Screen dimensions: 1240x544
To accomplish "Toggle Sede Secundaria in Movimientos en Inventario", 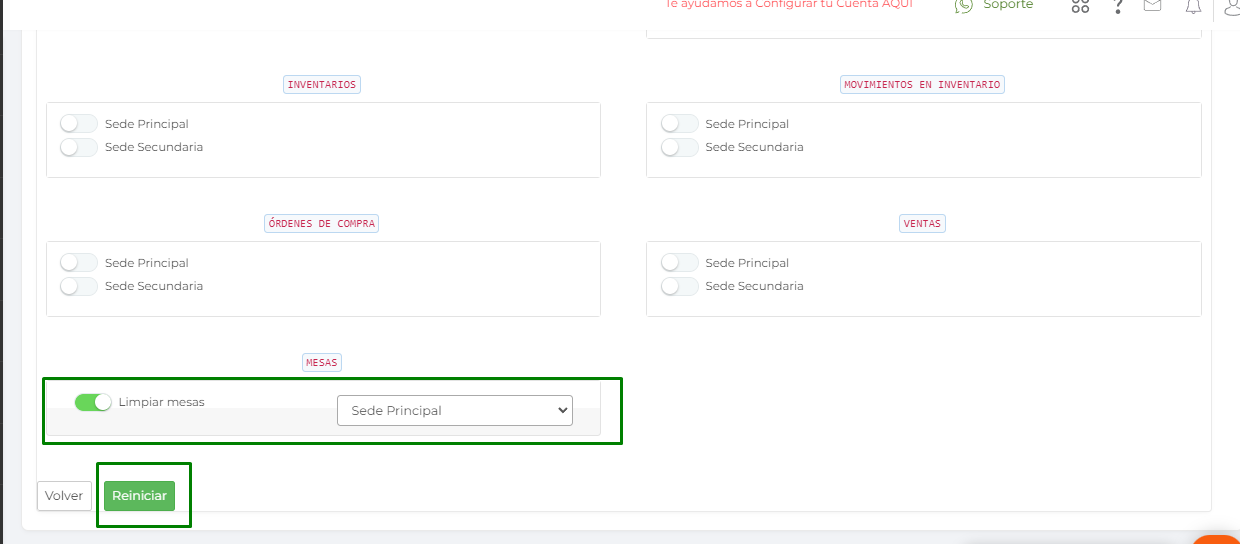I will click(x=680, y=147).
